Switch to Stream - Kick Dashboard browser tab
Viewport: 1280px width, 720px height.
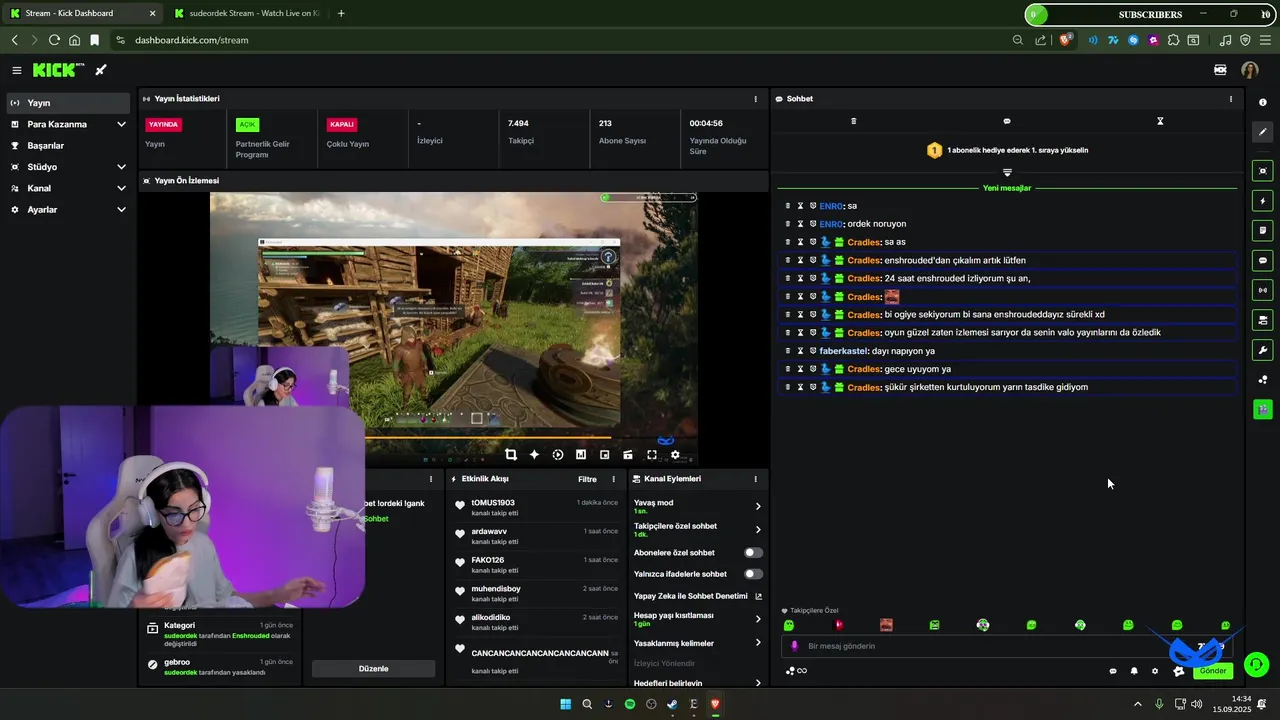point(83,14)
